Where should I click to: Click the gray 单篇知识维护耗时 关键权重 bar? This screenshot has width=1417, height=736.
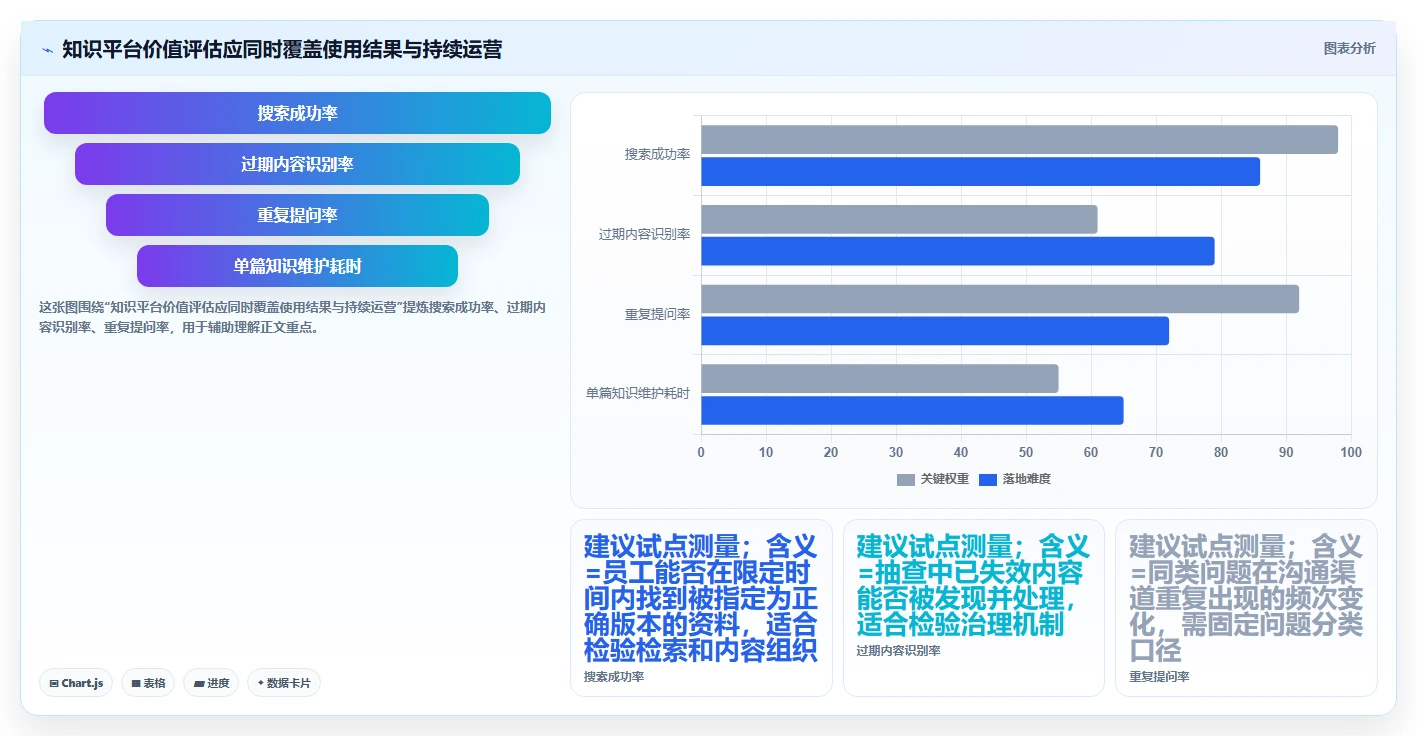[x=879, y=378]
